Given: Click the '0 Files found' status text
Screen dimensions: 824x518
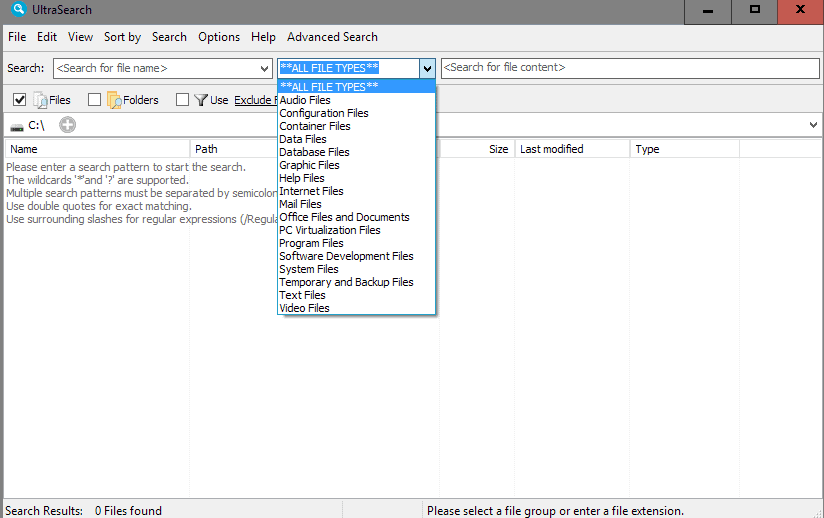Looking at the screenshot, I should pyautogui.click(x=128, y=511).
